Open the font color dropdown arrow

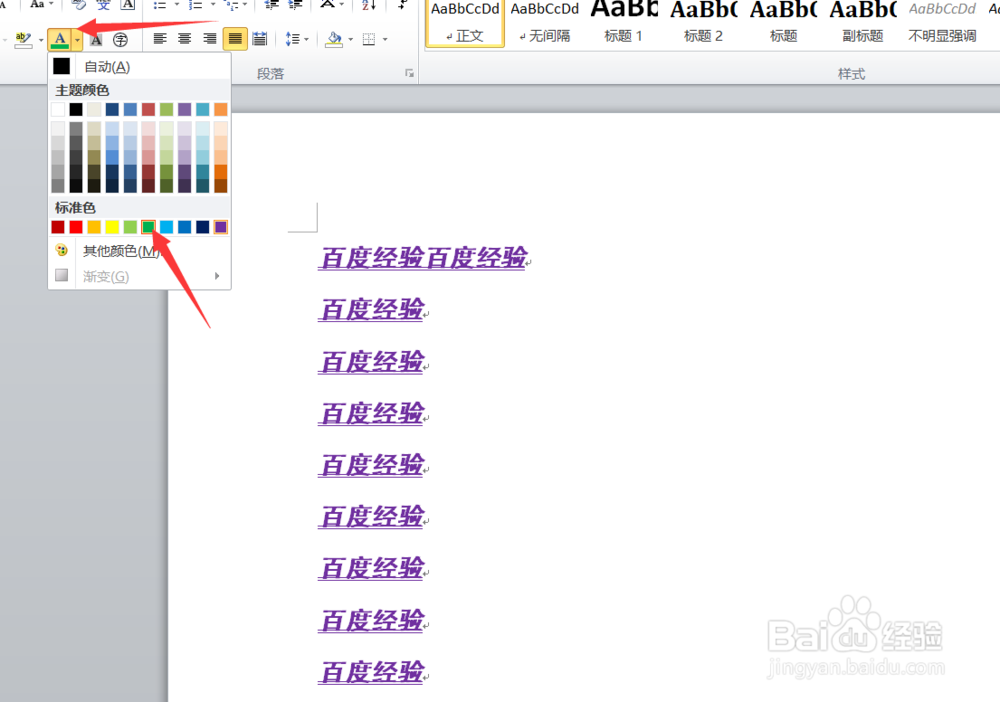coord(77,40)
